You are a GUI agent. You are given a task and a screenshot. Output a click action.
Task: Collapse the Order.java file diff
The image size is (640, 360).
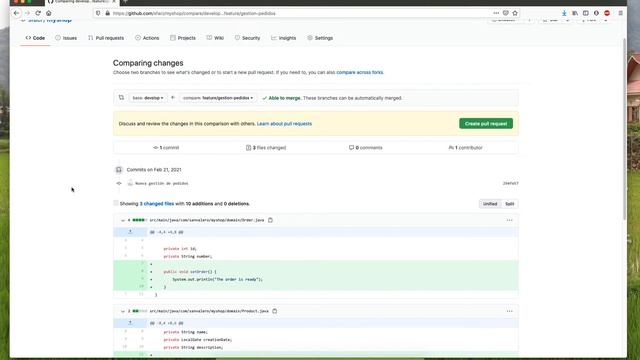[122, 220]
